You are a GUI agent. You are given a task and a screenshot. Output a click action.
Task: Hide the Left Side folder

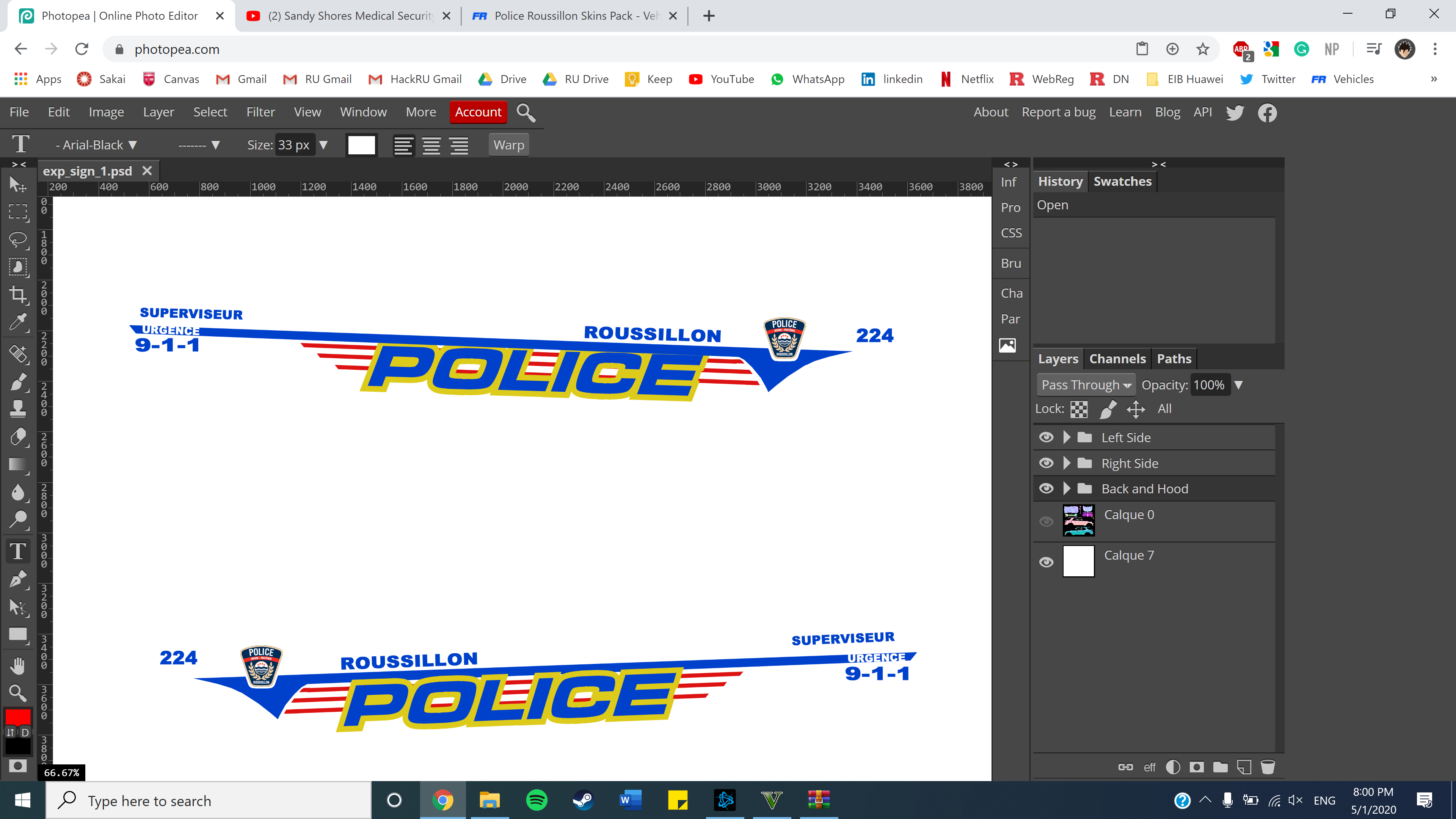pyautogui.click(x=1046, y=438)
